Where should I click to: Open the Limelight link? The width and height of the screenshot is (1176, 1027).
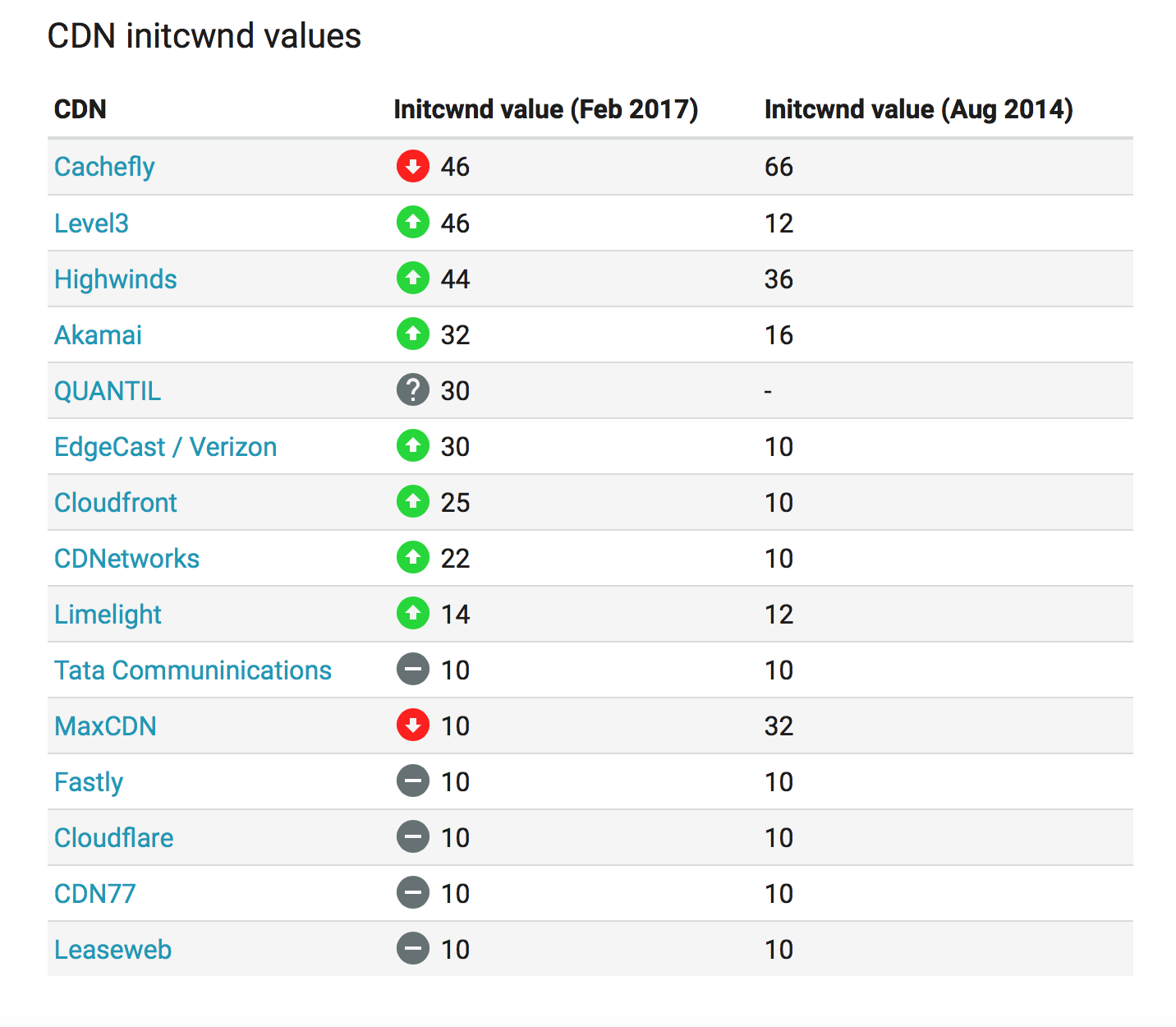click(108, 615)
